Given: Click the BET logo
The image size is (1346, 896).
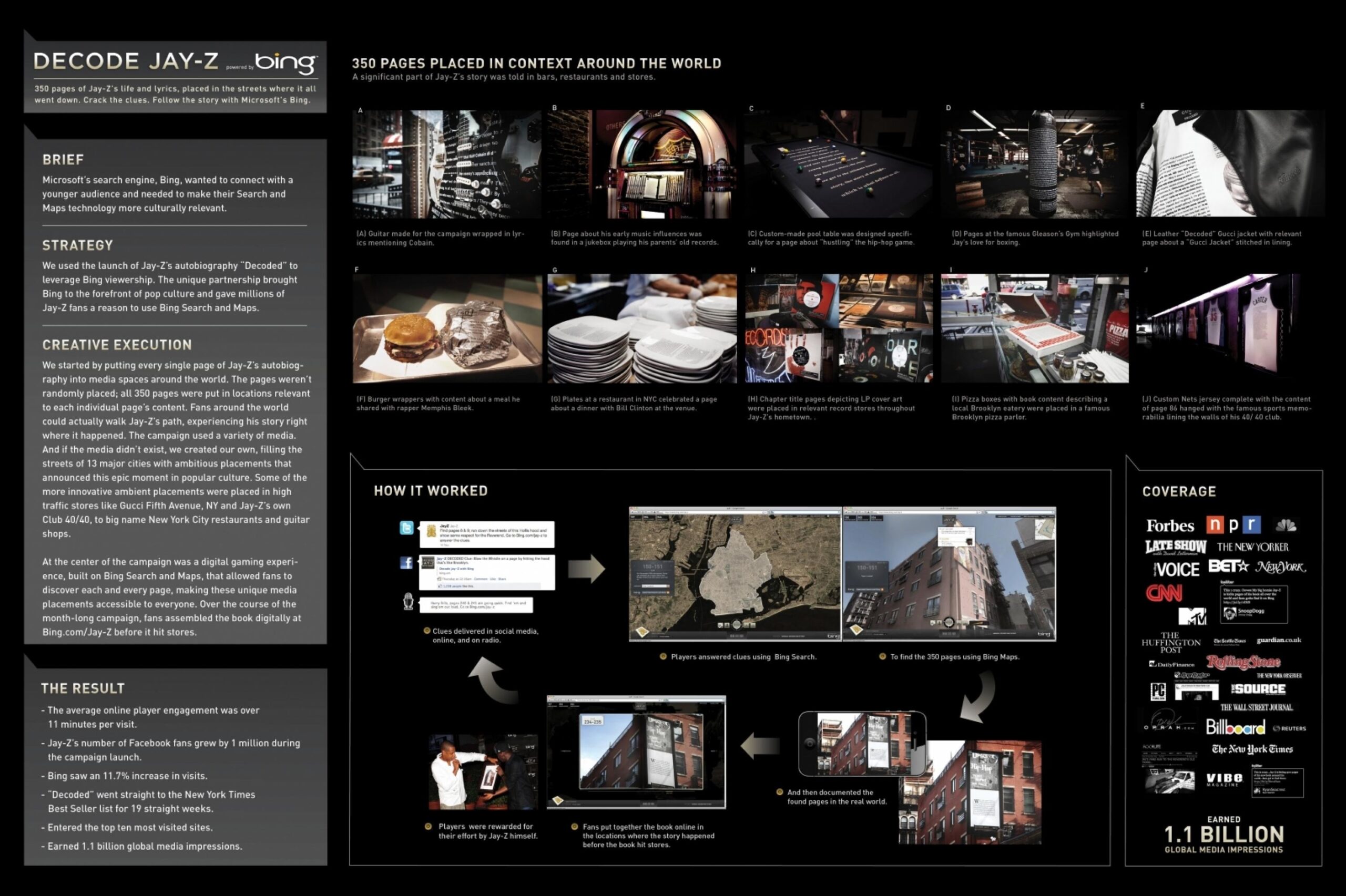Looking at the screenshot, I should 1229,567.
